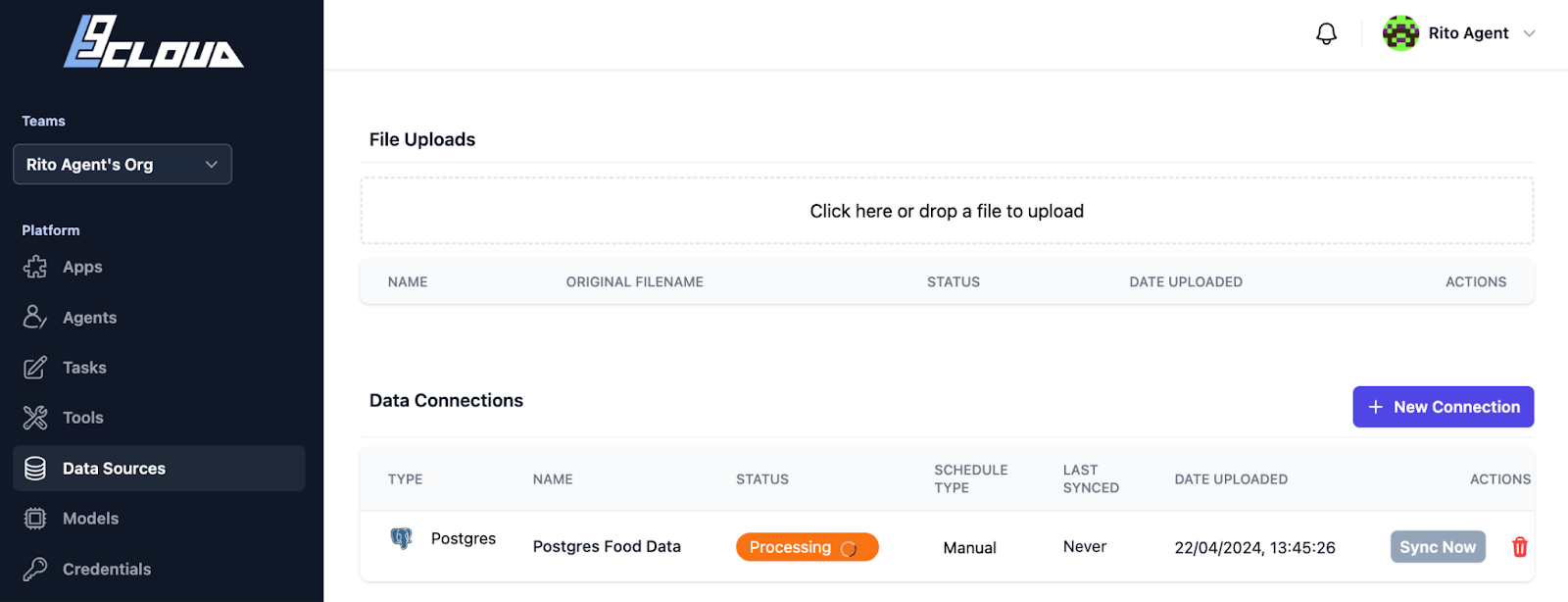
Task: Click the Models chip icon
Action: pyautogui.click(x=35, y=519)
